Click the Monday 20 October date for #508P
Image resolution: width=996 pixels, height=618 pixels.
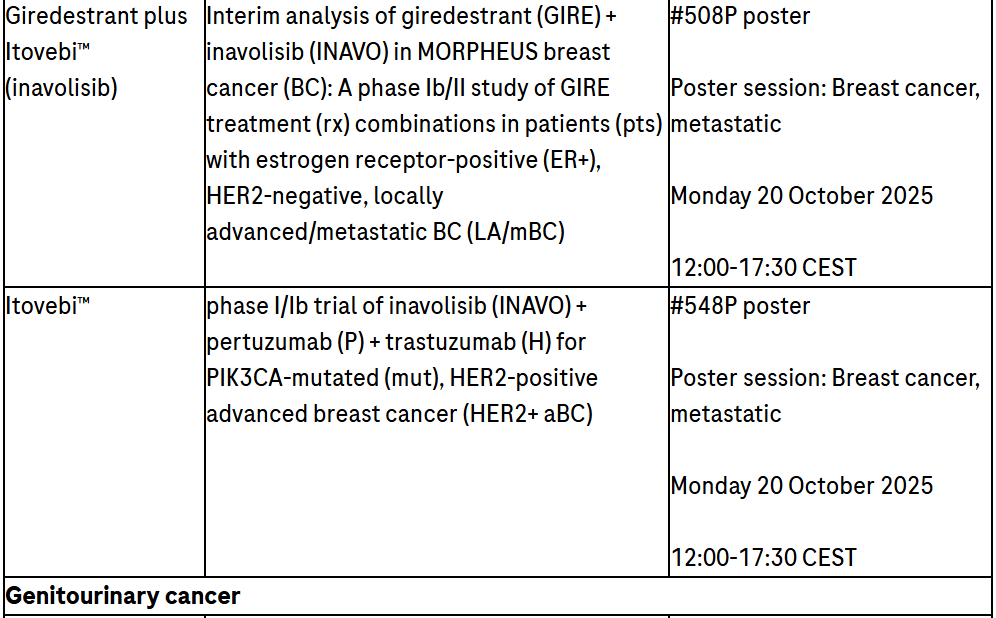pos(802,195)
